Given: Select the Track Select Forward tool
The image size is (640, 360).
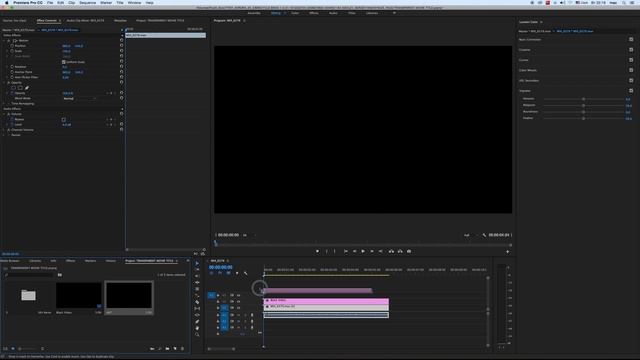Looking at the screenshot, I should (197, 270).
